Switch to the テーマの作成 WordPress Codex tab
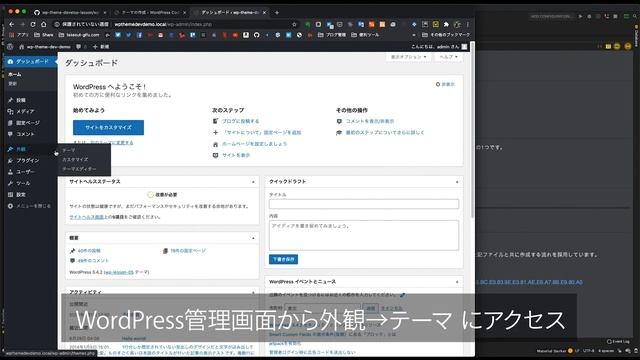 tap(150, 13)
